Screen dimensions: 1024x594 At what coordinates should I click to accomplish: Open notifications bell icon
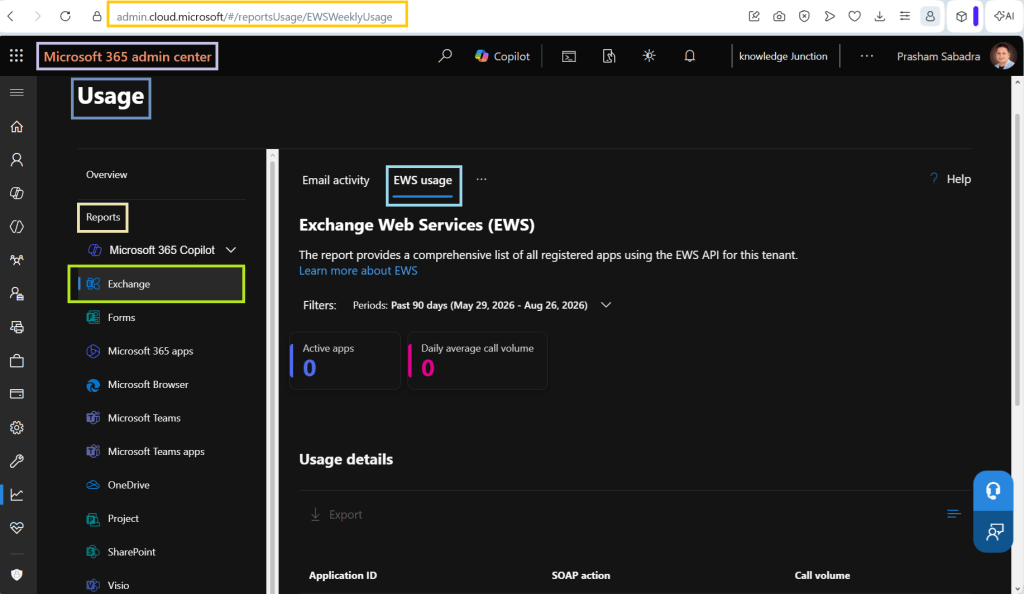click(x=690, y=56)
